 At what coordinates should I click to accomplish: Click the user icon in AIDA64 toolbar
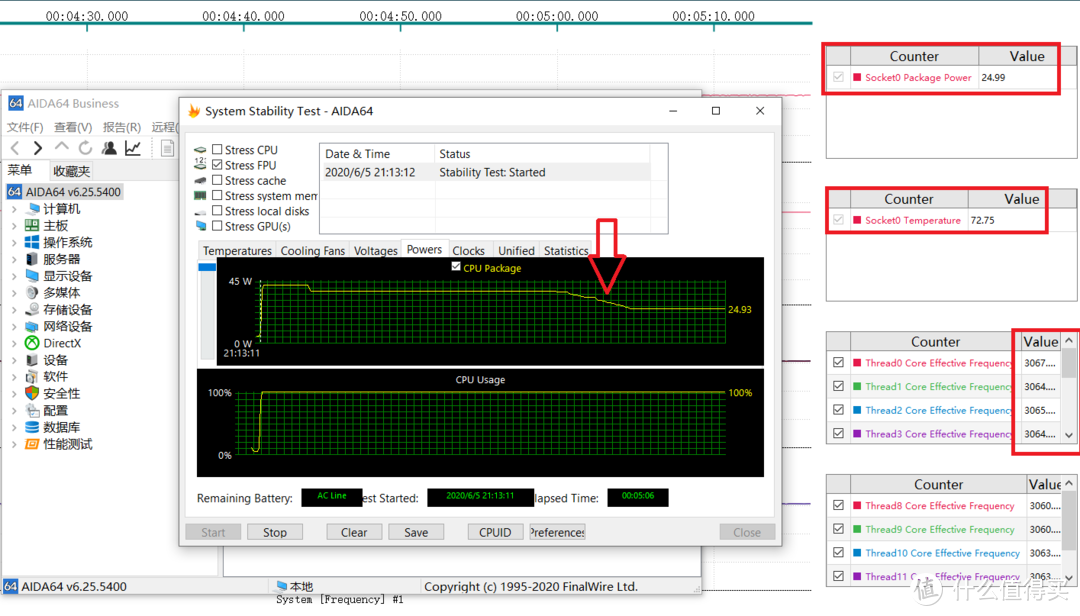pos(109,147)
